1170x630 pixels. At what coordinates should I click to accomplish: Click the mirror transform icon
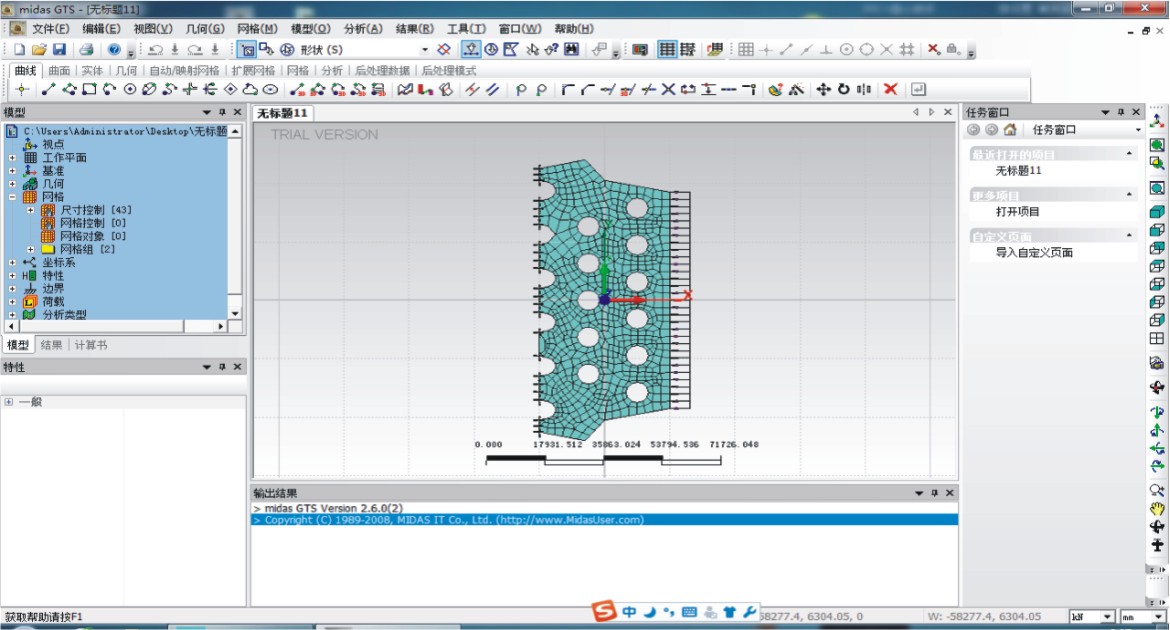pyautogui.click(x=863, y=89)
